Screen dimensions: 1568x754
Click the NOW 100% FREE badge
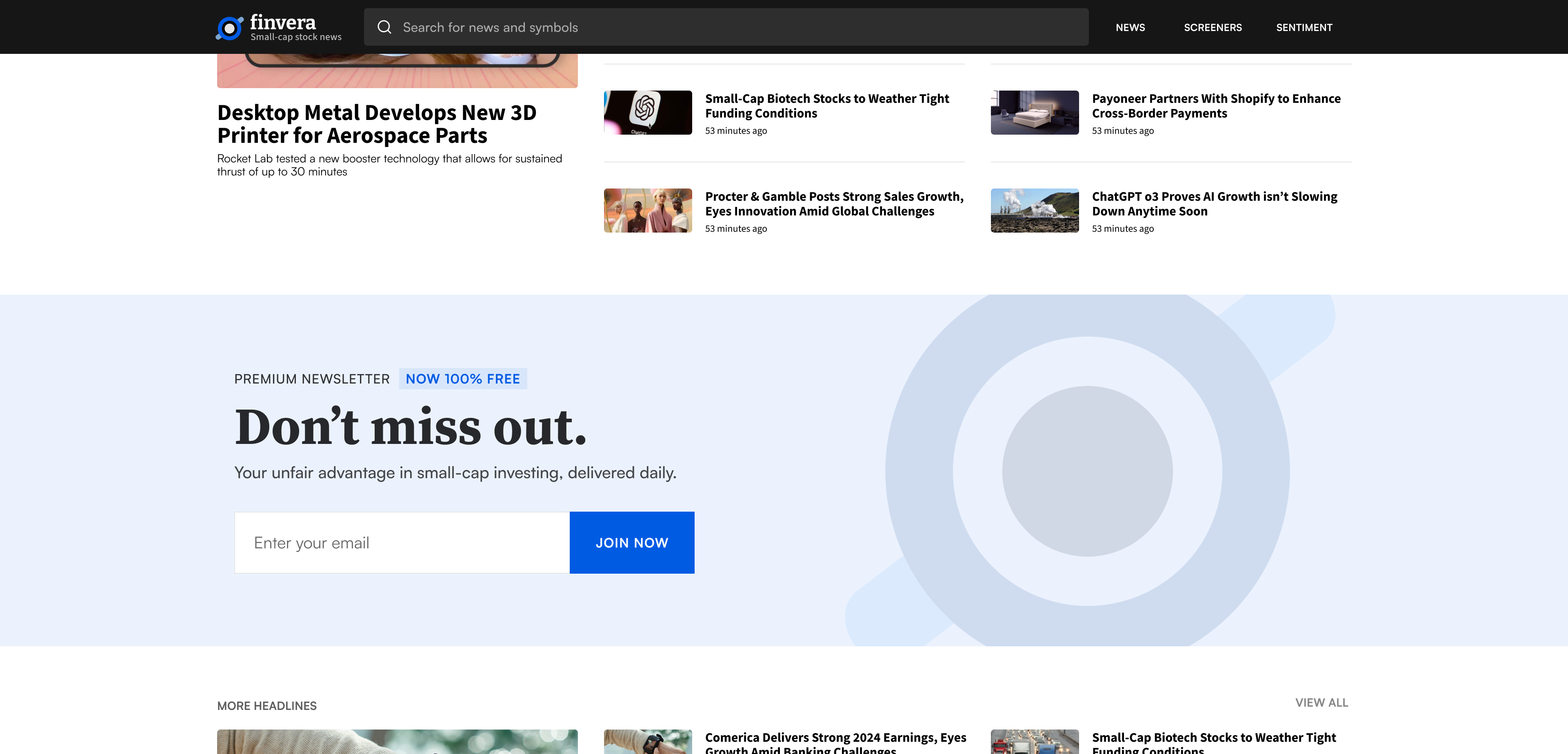(x=463, y=379)
